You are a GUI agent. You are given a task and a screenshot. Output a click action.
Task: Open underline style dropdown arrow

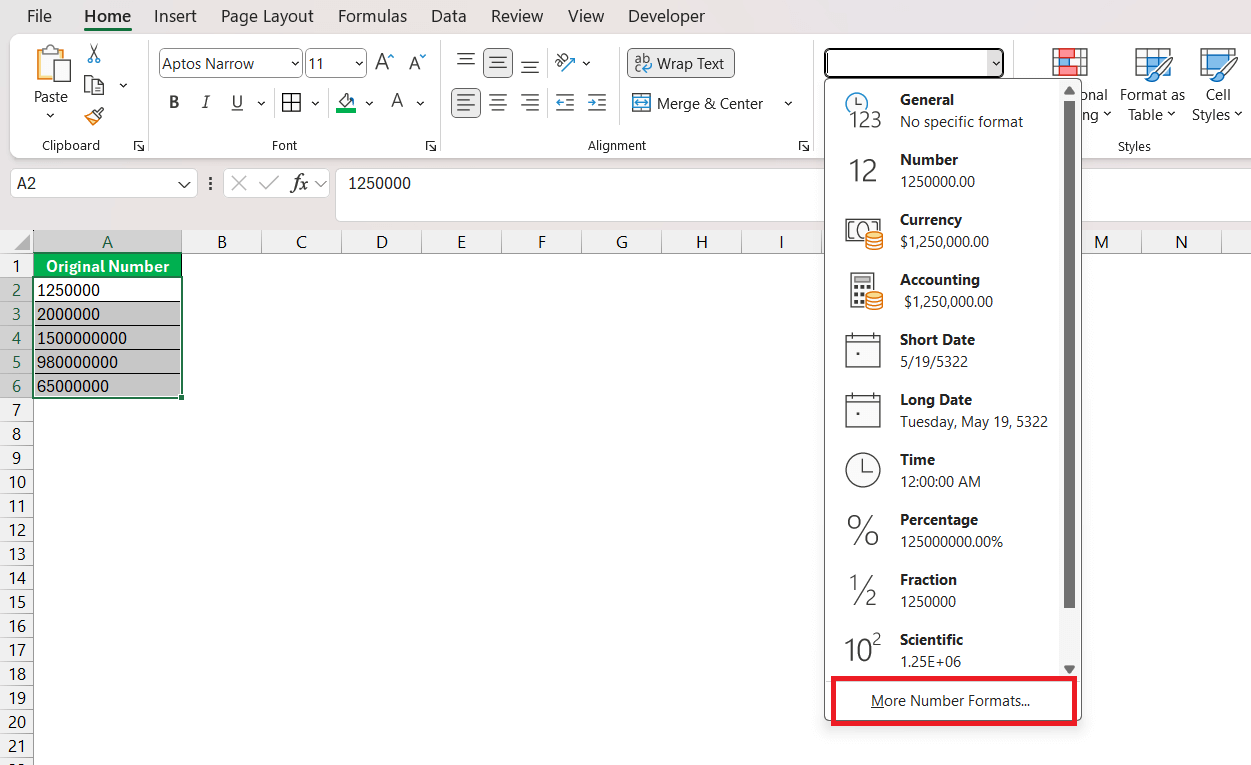tap(261, 103)
